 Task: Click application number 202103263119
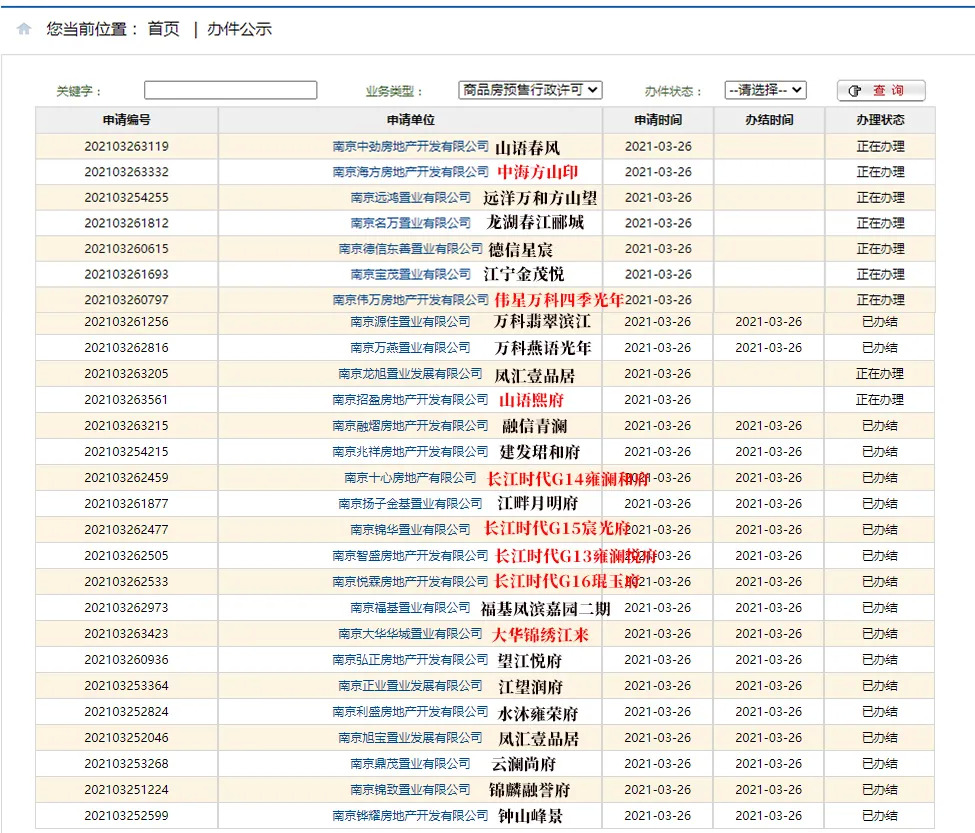click(x=126, y=146)
